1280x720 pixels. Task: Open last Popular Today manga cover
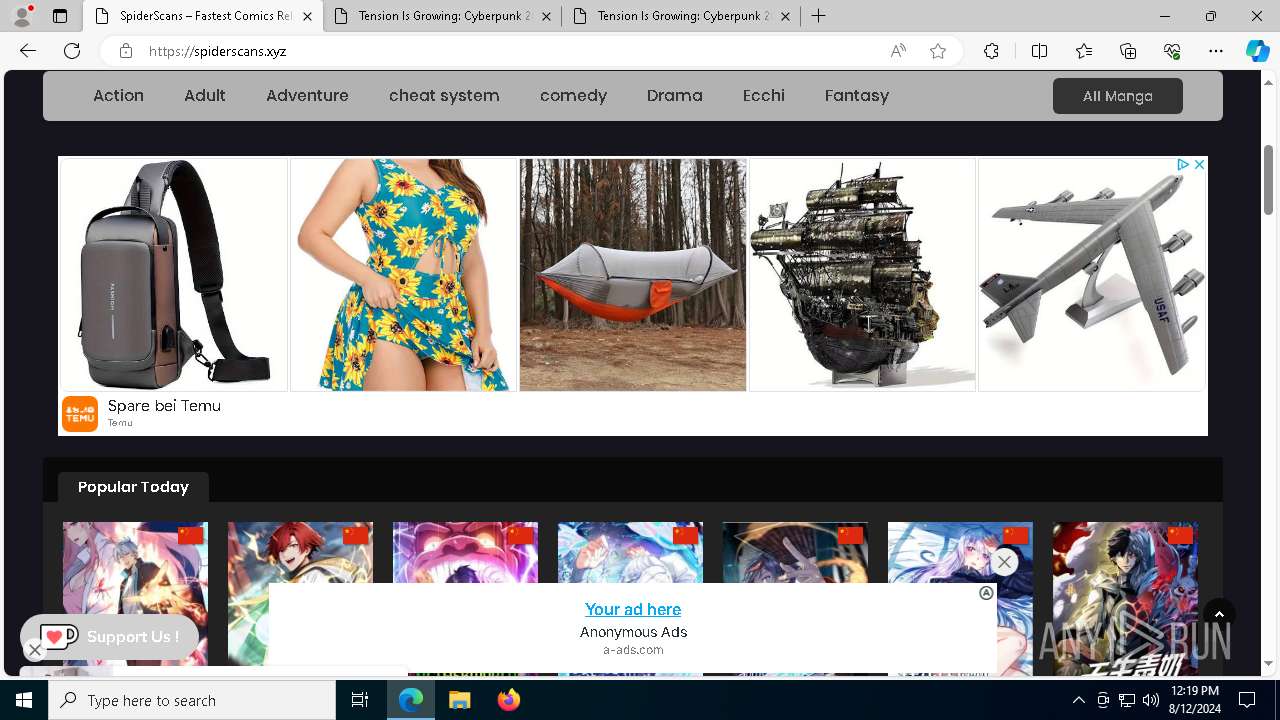(1125, 597)
